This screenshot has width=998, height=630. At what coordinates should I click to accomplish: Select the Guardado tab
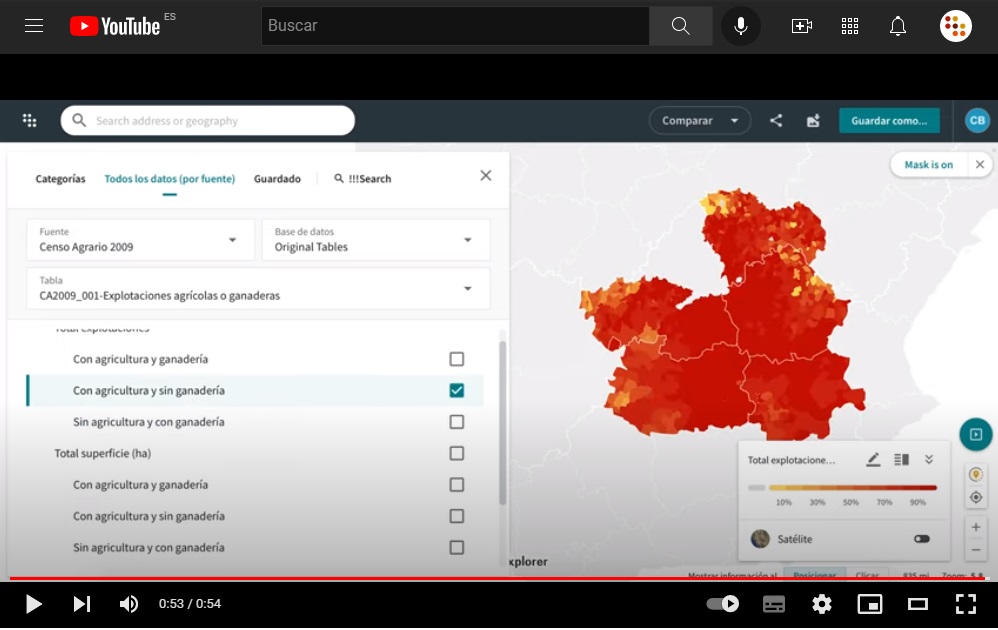(277, 179)
